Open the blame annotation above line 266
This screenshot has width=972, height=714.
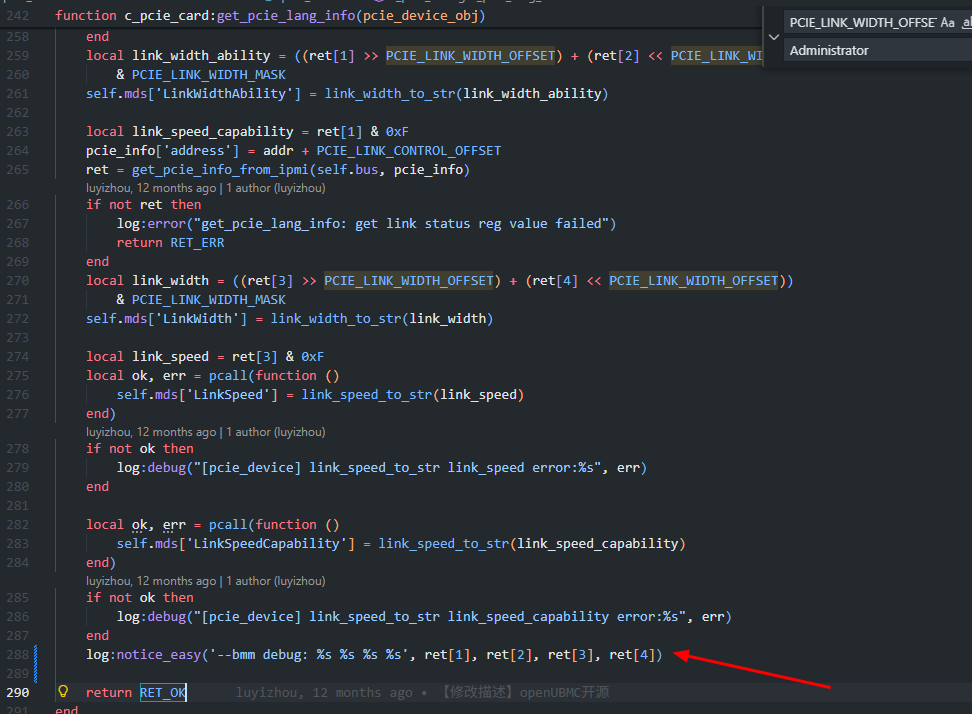pos(150,187)
